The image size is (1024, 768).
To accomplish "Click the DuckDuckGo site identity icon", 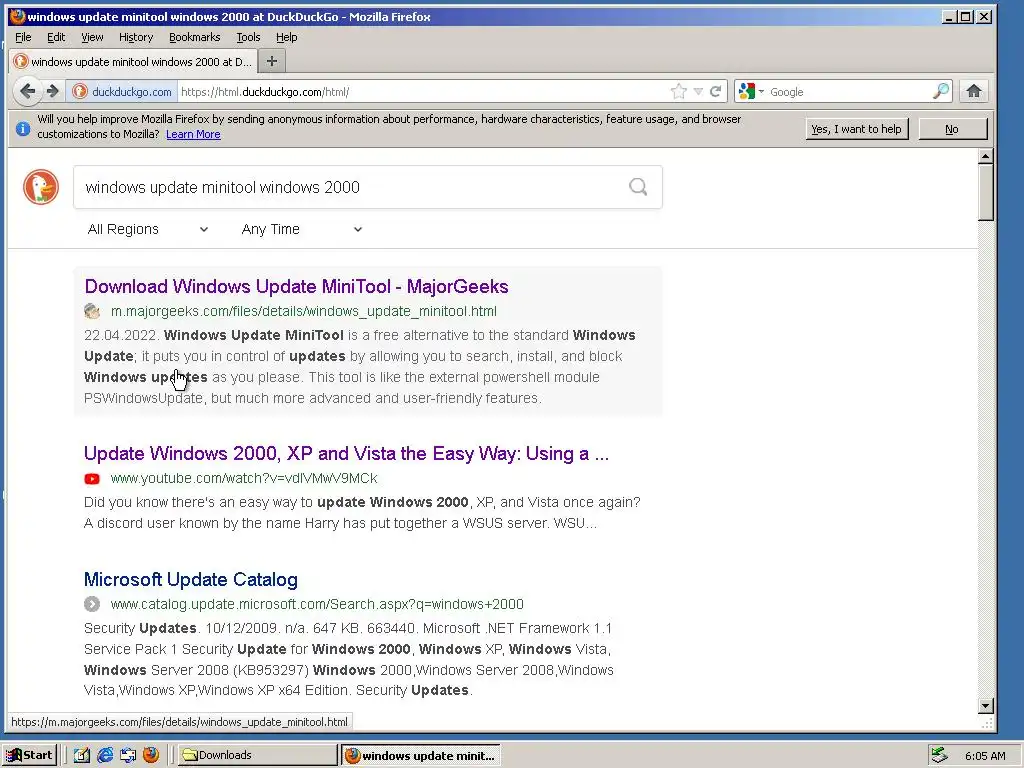I will point(80,91).
